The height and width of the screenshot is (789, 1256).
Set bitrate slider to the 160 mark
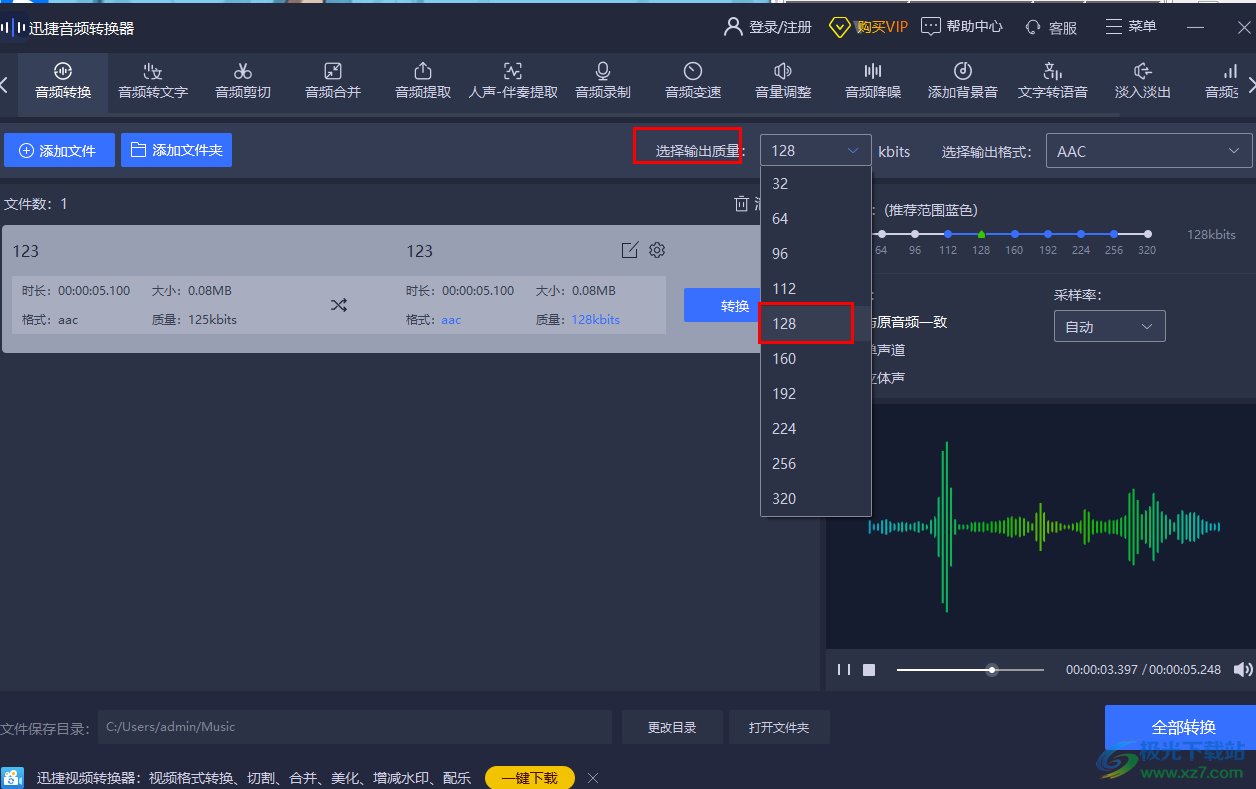click(x=1015, y=234)
